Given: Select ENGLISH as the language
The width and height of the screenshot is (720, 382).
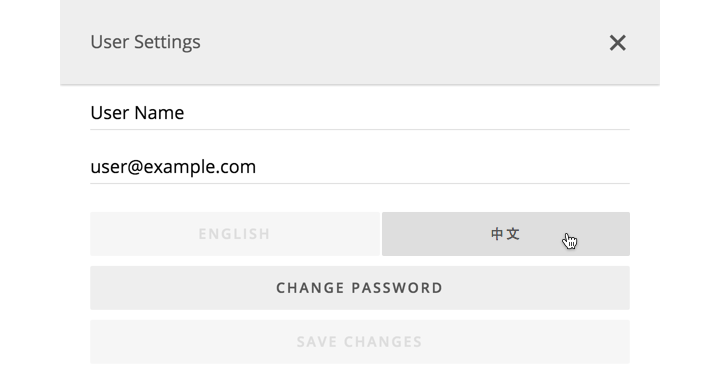Looking at the screenshot, I should pyautogui.click(x=235, y=234).
